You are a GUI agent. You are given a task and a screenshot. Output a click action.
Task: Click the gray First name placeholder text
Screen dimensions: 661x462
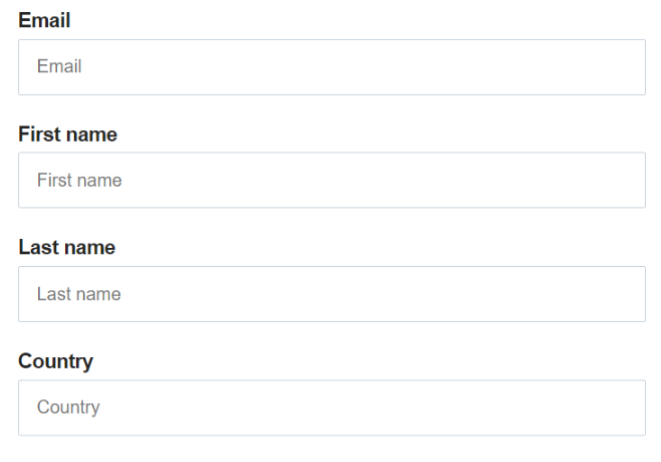pyautogui.click(x=79, y=180)
